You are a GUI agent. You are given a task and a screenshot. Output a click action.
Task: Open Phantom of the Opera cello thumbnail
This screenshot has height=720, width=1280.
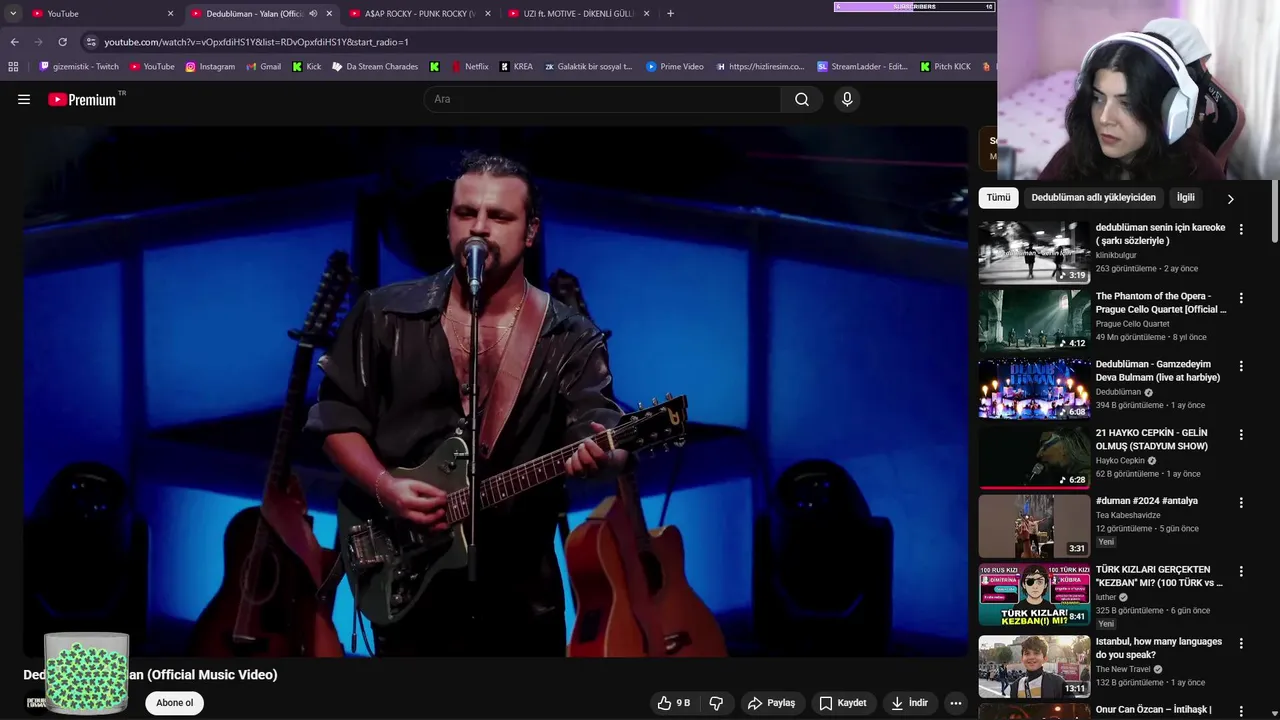(x=1034, y=321)
